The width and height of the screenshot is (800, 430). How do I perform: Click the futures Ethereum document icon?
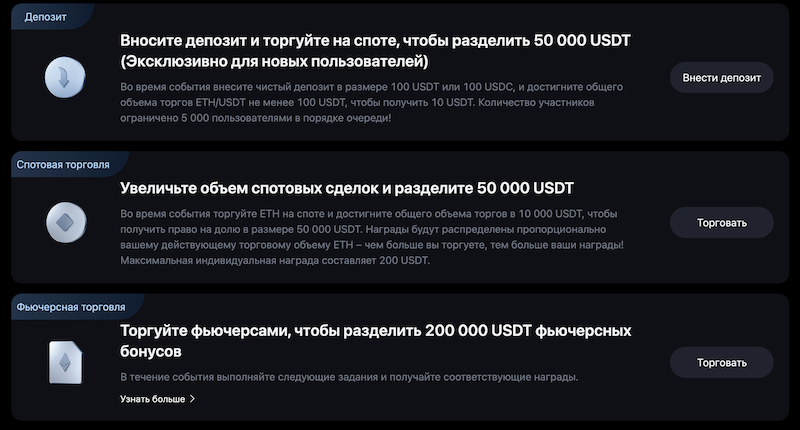coord(64,361)
